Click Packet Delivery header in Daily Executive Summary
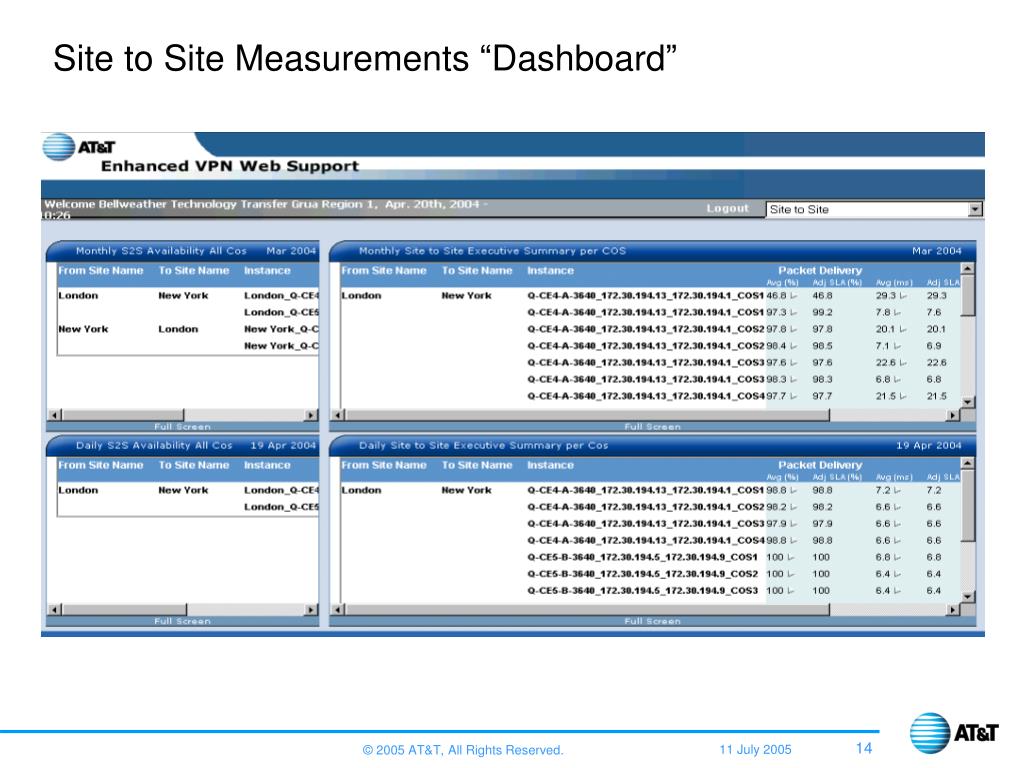1024x768 pixels. point(820,465)
